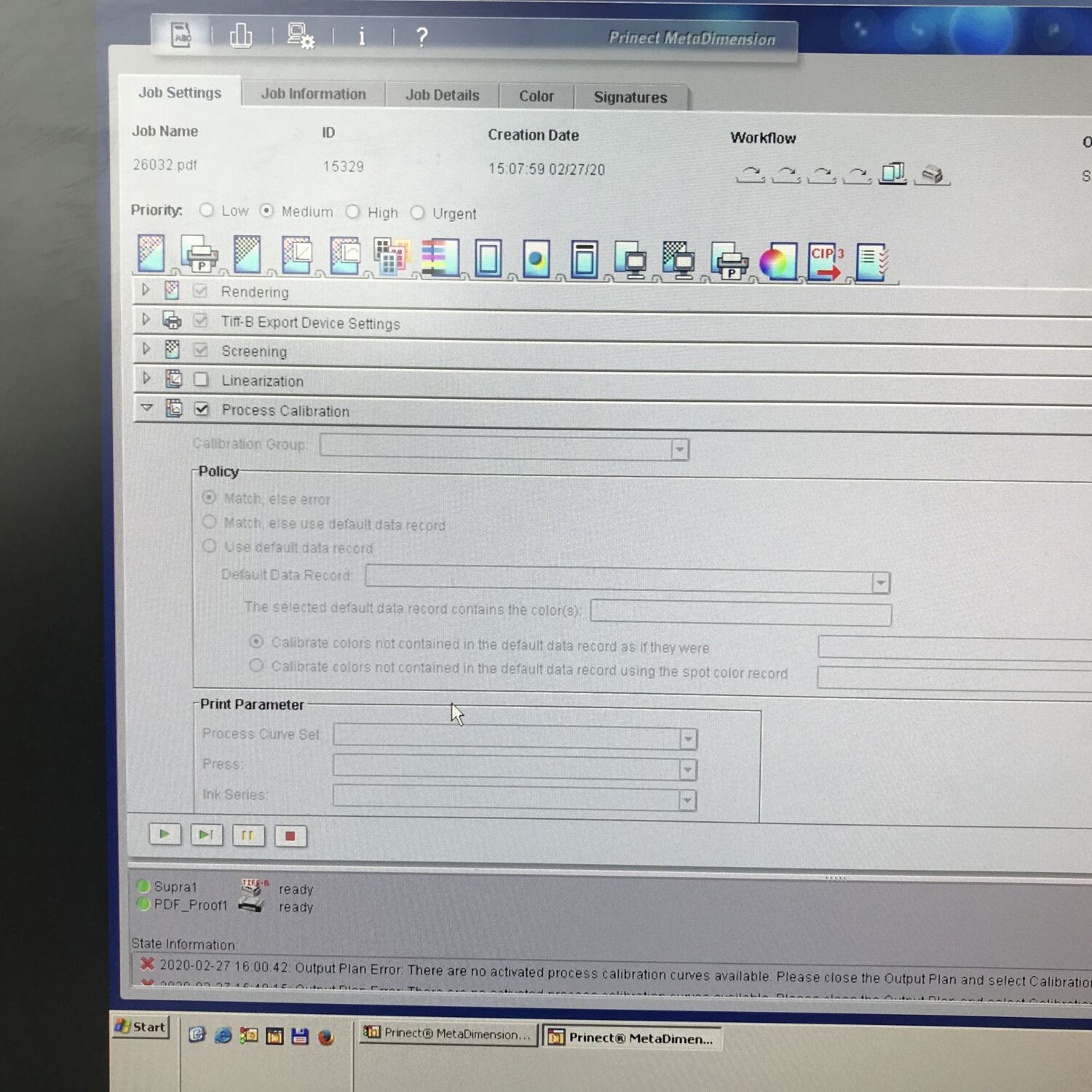
Task: Select the CIP3 export icon
Action: coord(826,263)
